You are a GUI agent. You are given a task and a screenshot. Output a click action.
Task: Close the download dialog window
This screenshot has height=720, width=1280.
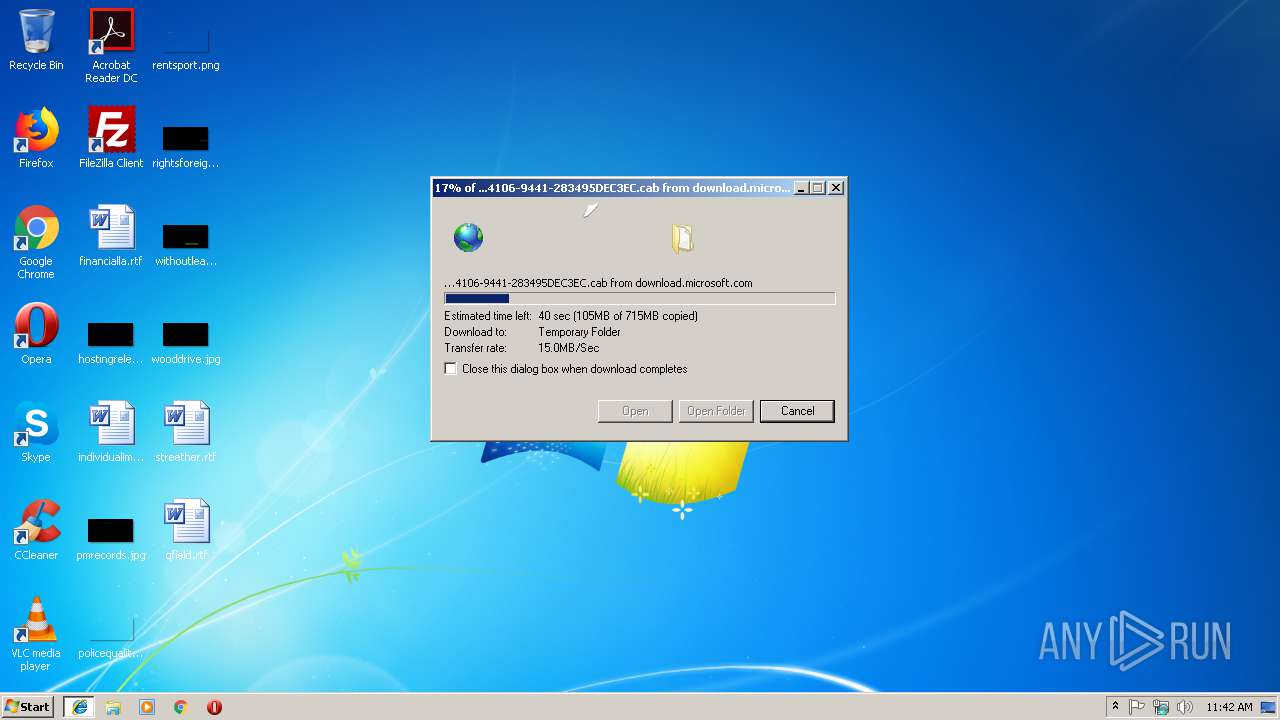point(836,188)
